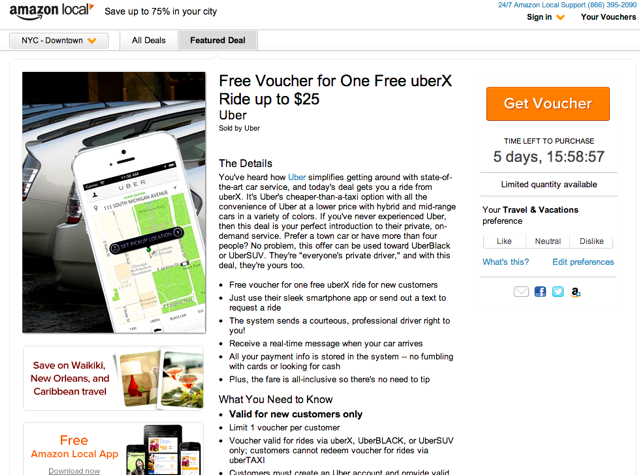Click Download now for Amazon Local App
The height and width of the screenshot is (475, 640).
[74, 471]
